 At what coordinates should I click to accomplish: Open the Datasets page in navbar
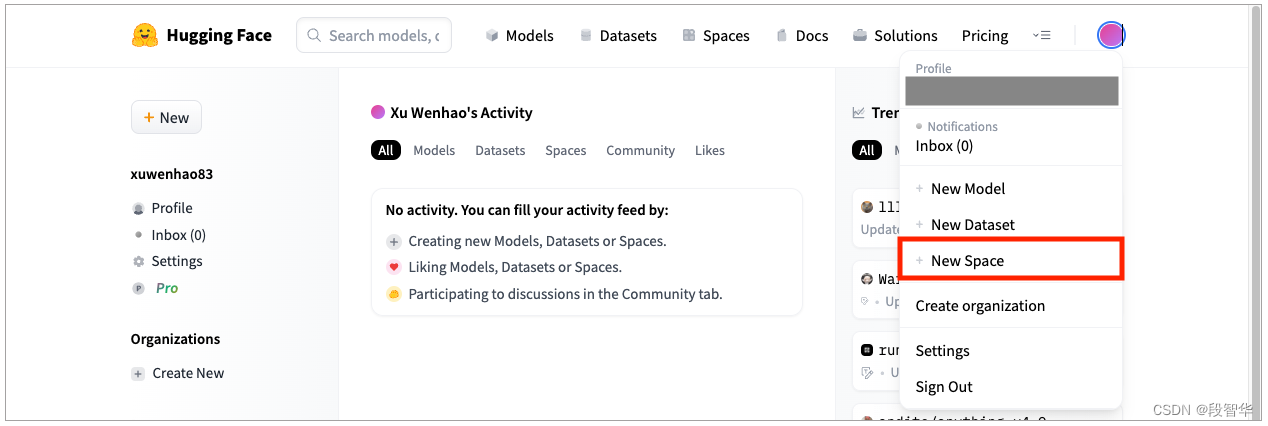click(x=618, y=35)
